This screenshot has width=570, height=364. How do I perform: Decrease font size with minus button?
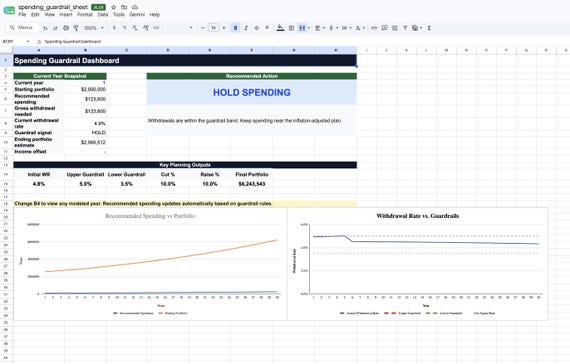click(203, 28)
